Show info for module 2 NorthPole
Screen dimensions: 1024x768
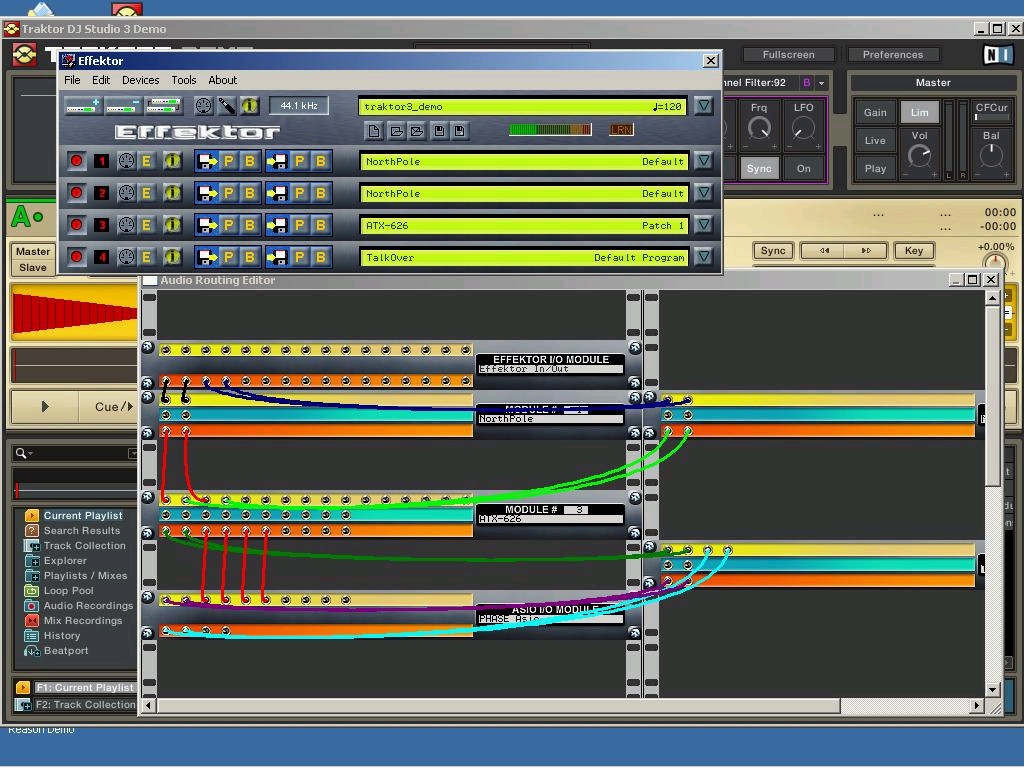click(x=172, y=193)
